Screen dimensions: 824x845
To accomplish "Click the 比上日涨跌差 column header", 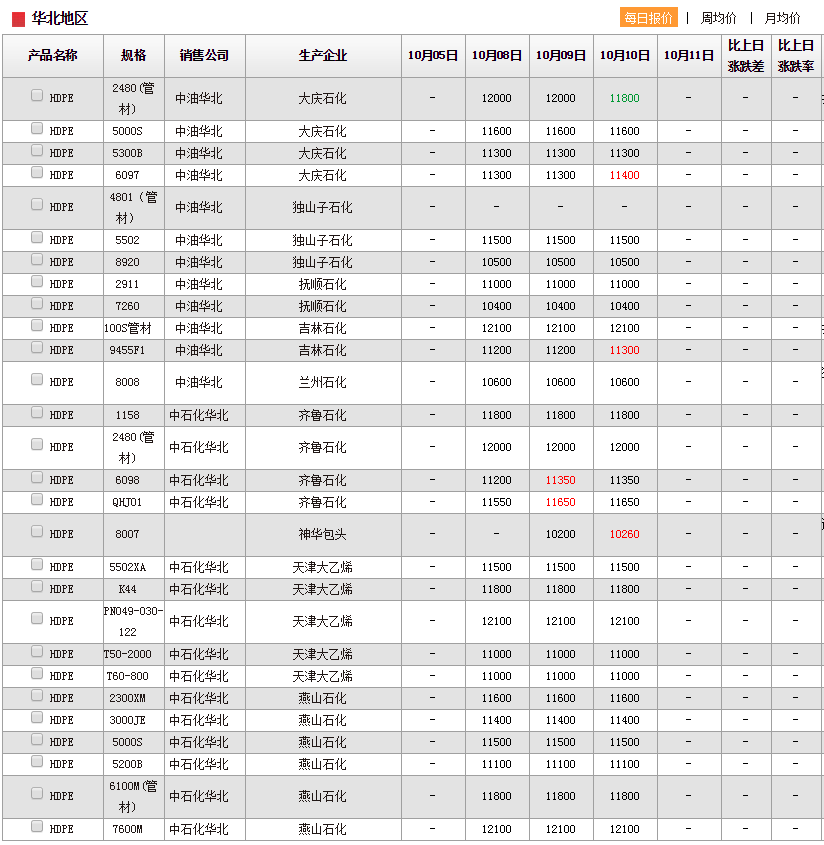I will tap(746, 56).
